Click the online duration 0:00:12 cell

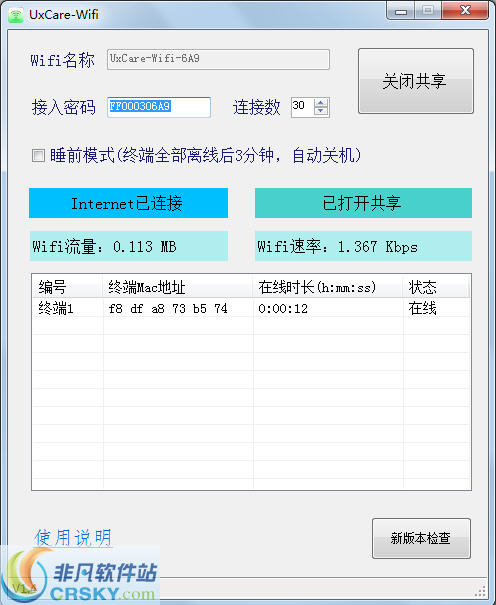coord(283,309)
